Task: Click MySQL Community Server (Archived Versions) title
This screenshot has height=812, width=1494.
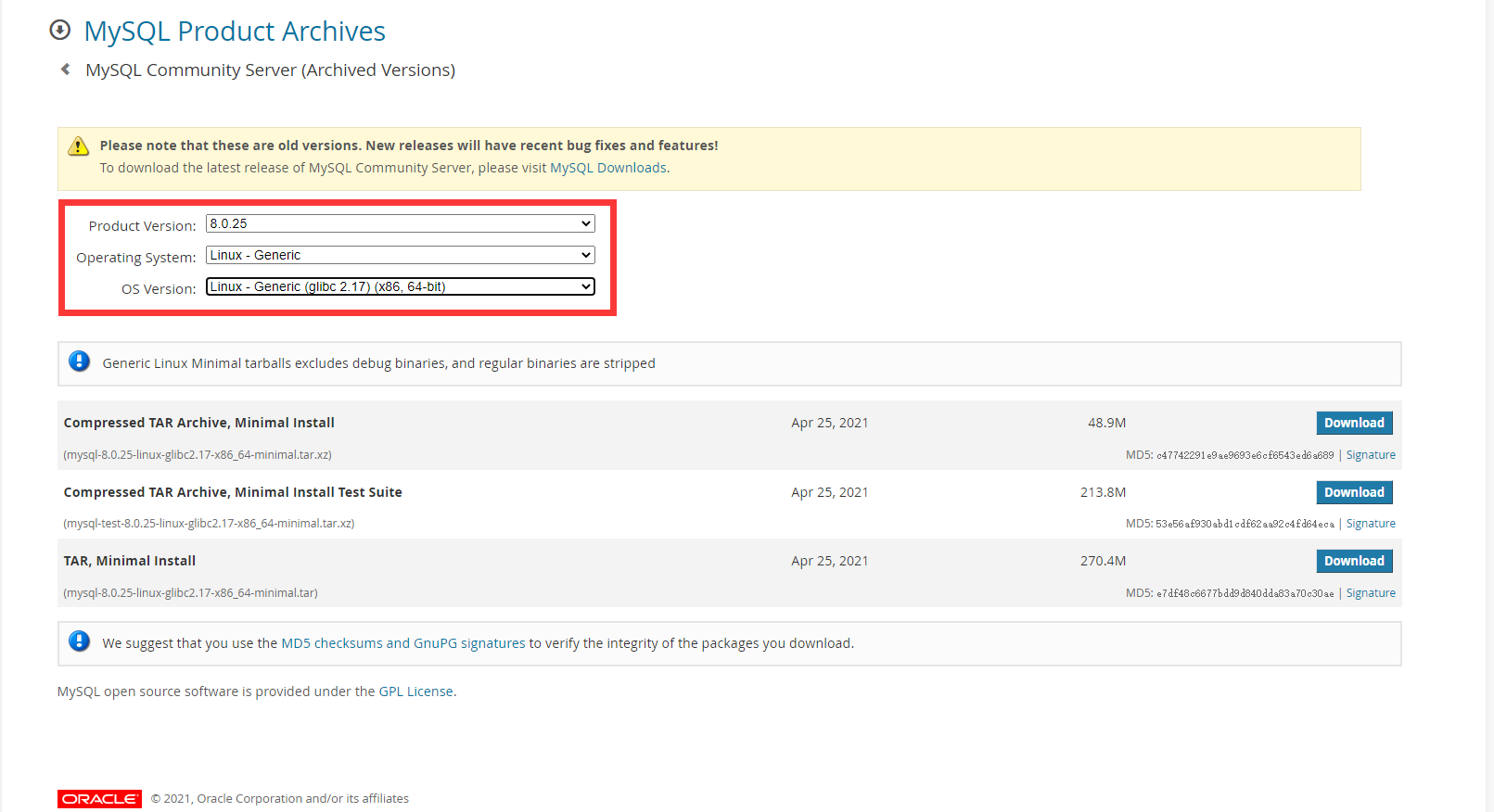Action: [271, 70]
